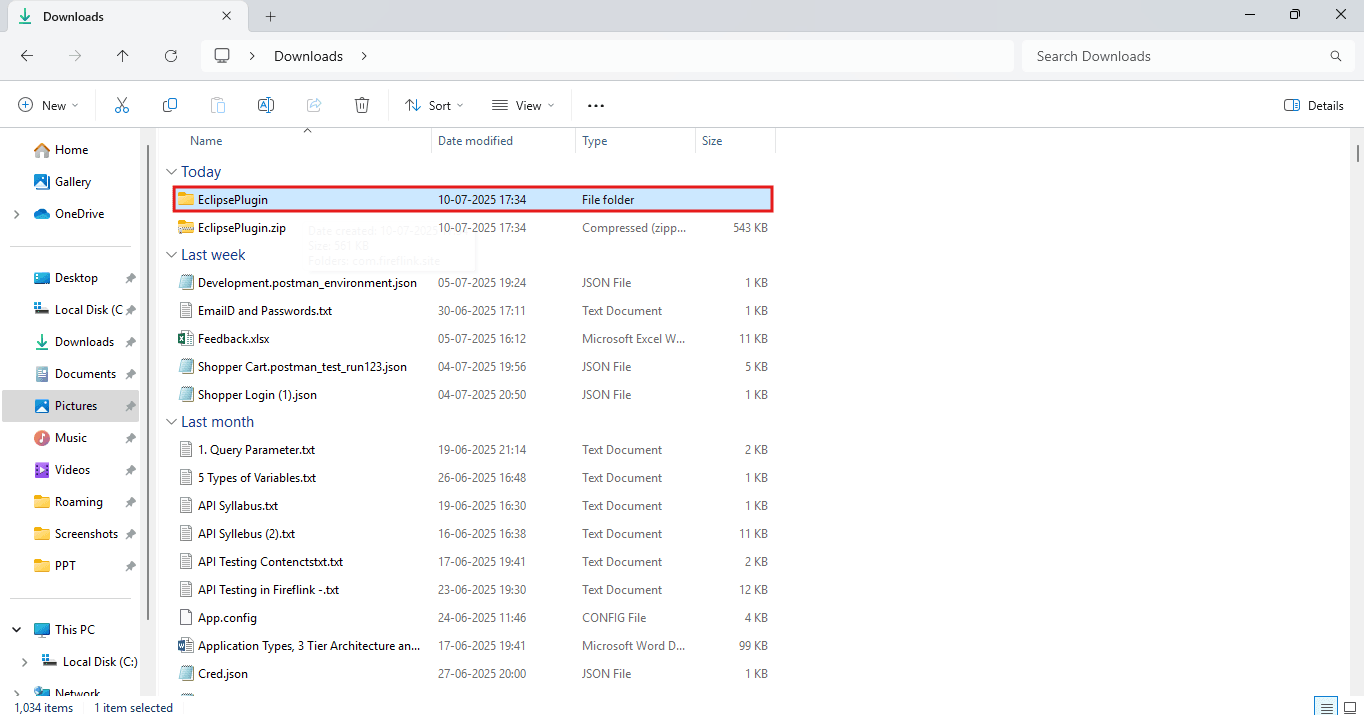This screenshot has width=1364, height=715.
Task: Sort files by Date modified column
Action: coord(503,141)
